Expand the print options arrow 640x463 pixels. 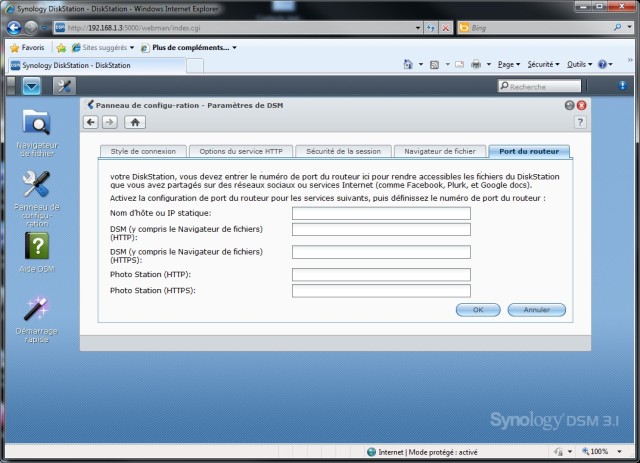click(x=489, y=65)
